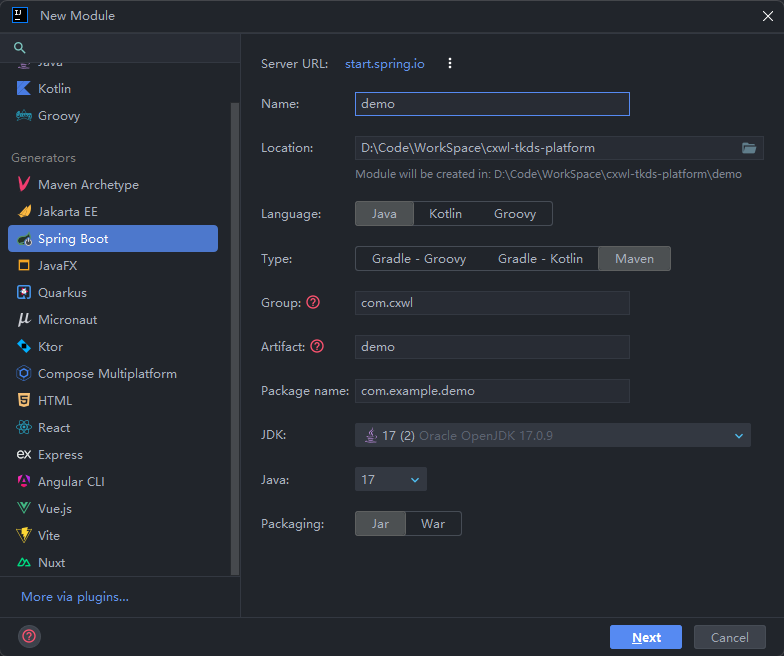Set language to Kotlin
This screenshot has width=784, height=656.
tap(445, 214)
